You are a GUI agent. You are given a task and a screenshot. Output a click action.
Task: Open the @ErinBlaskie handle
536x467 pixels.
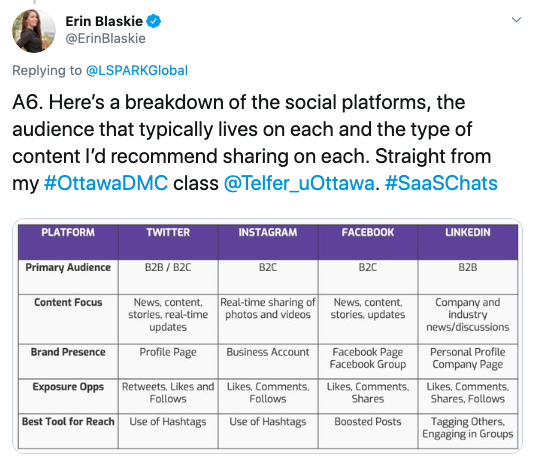[105, 38]
